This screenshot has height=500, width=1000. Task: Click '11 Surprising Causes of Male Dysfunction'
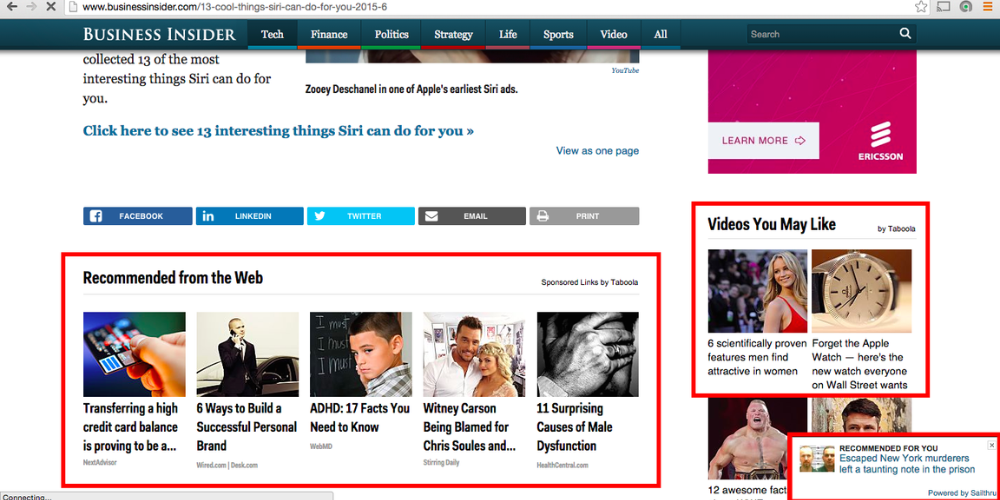(x=575, y=427)
